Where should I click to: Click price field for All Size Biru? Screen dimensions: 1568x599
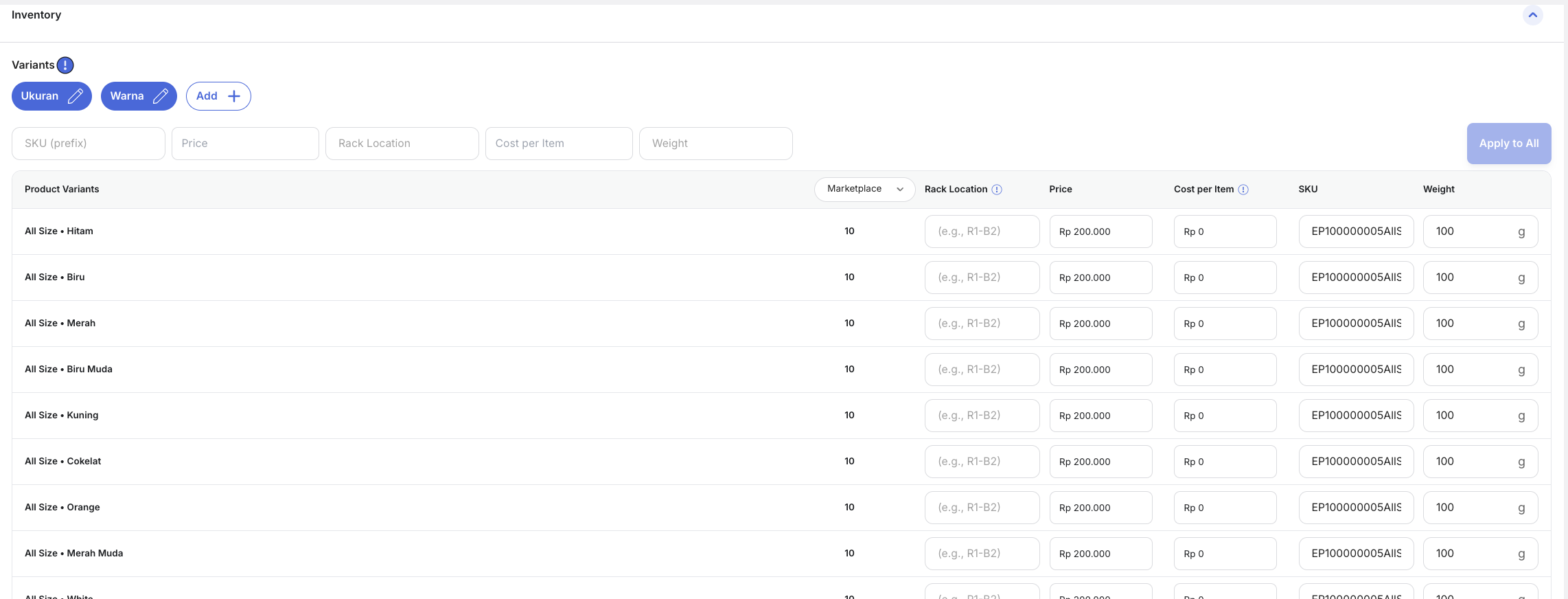[1101, 278]
